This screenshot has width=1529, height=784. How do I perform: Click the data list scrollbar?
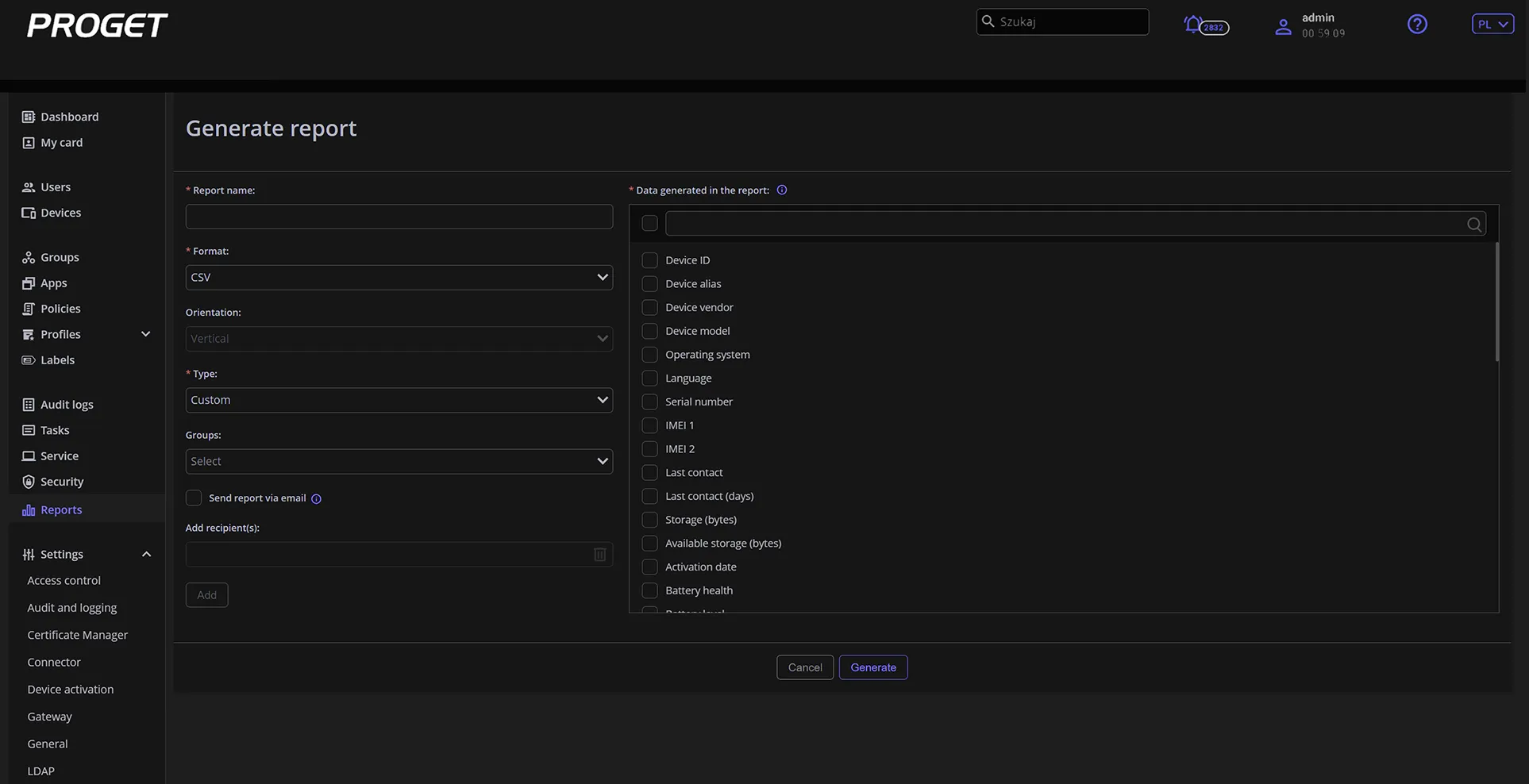coord(1496,302)
